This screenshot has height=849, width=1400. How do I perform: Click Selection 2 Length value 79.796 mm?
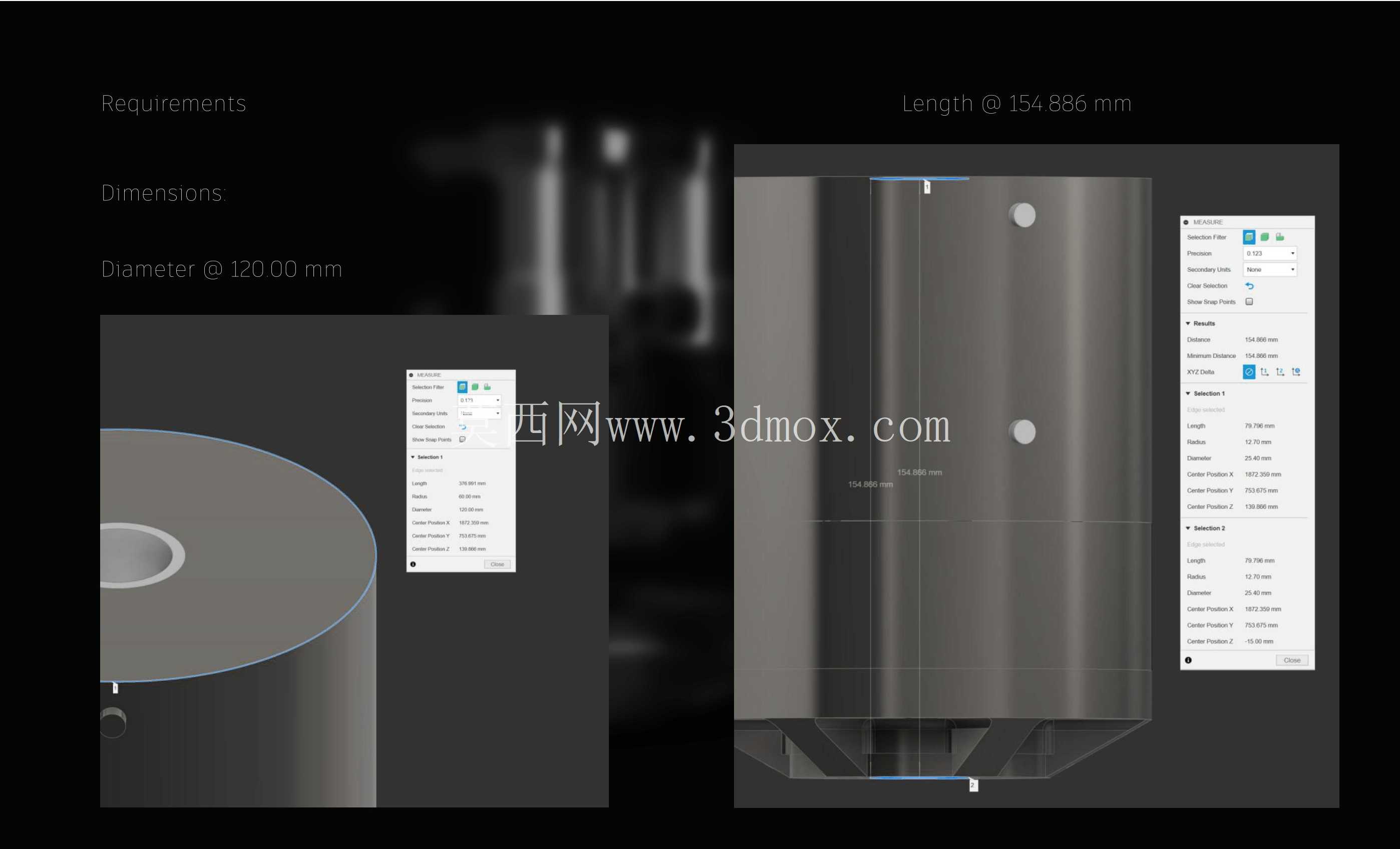click(x=1260, y=561)
